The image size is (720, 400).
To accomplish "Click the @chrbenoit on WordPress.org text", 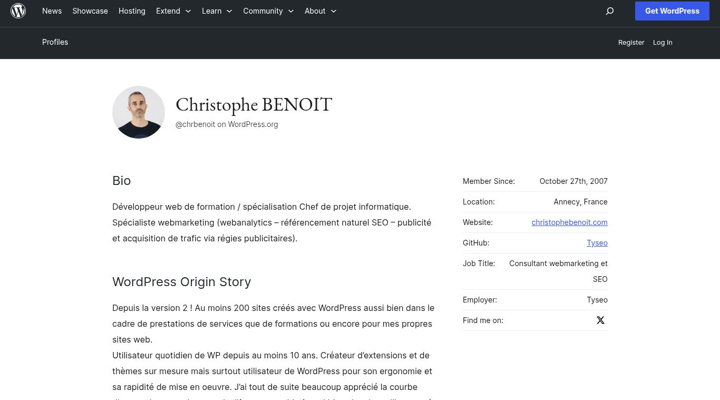I will pos(226,124).
